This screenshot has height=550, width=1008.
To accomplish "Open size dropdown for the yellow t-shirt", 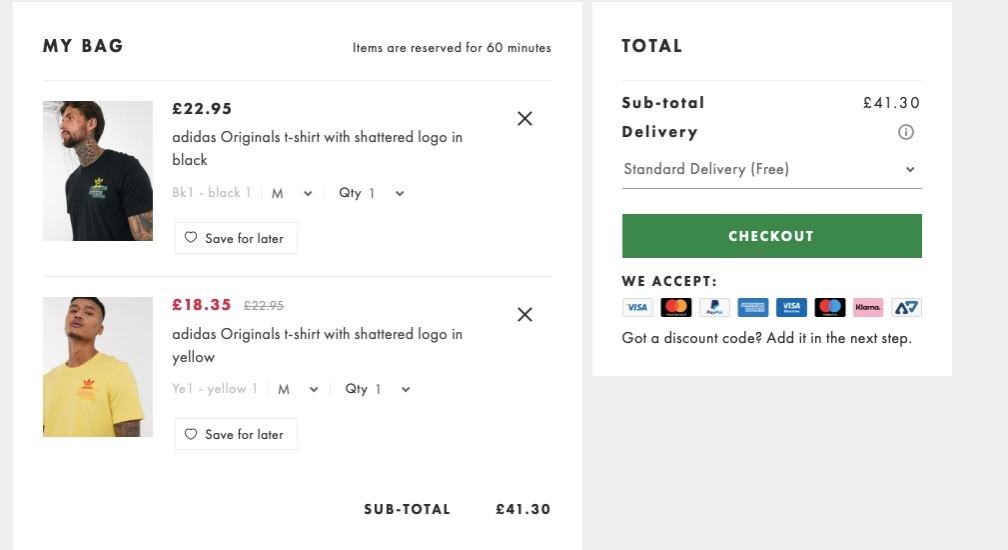I will 298,389.
